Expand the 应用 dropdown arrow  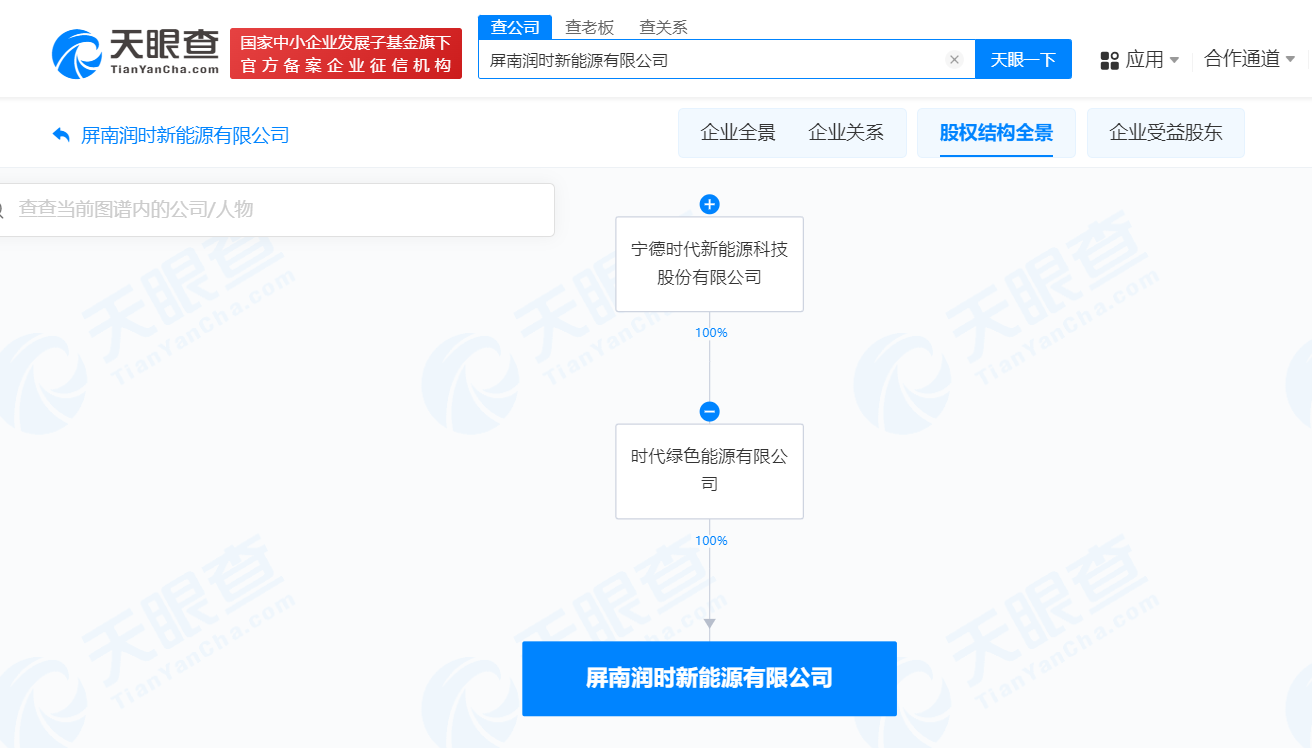click(1174, 60)
